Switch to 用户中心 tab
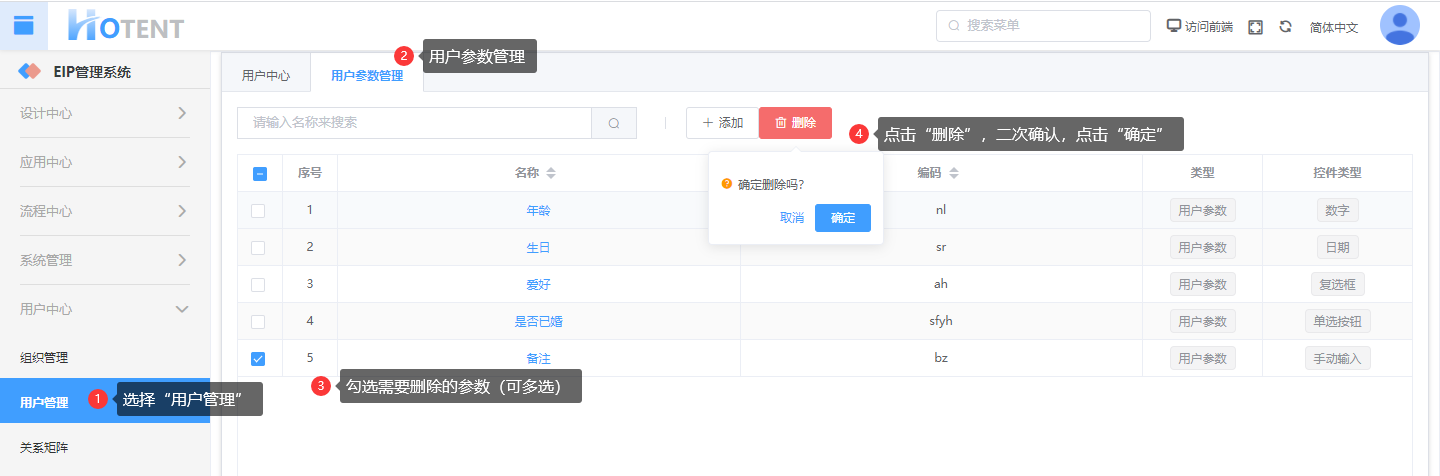Screen dimensions: 1440x476 coord(266,75)
